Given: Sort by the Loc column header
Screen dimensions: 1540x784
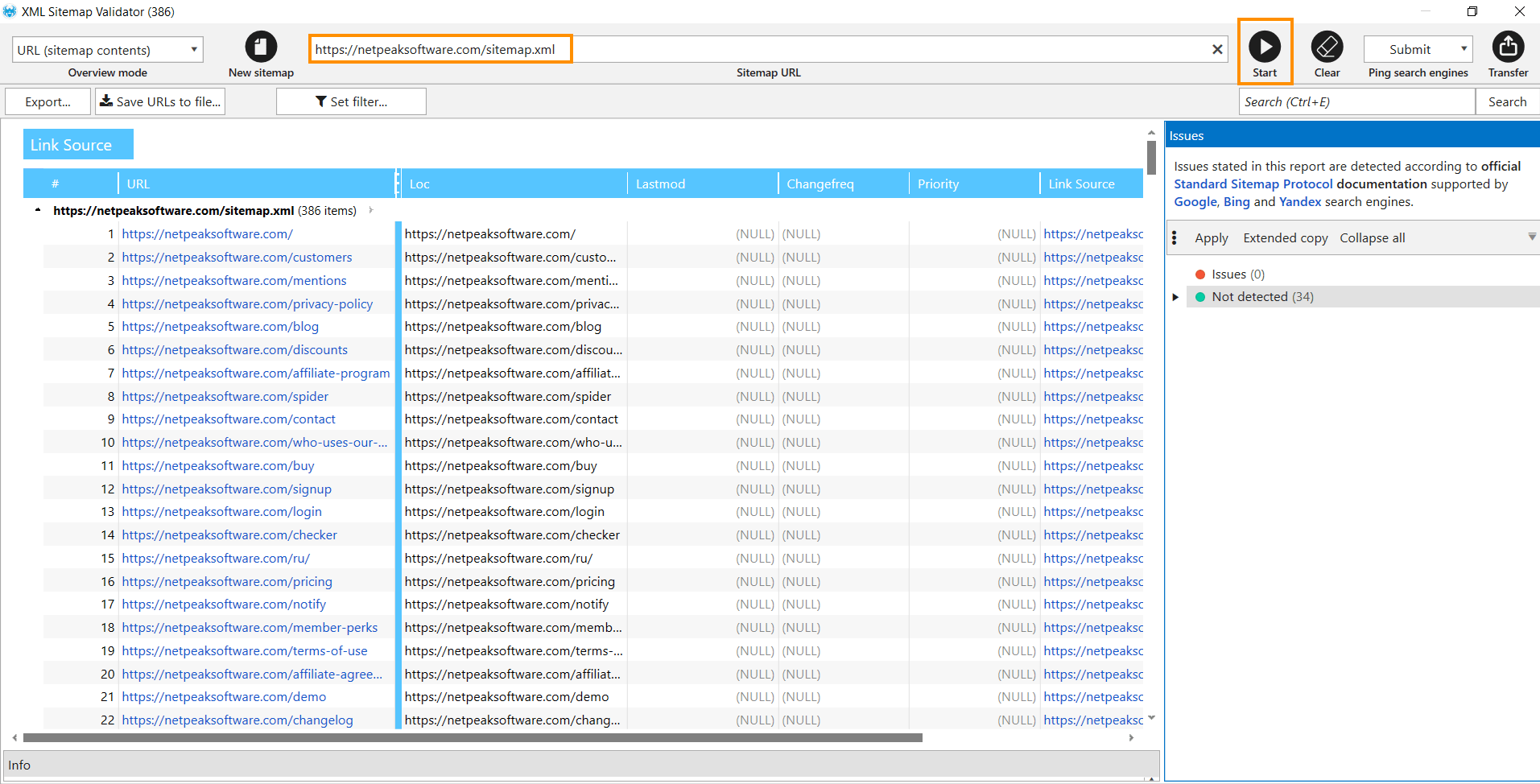Looking at the screenshot, I should point(514,184).
